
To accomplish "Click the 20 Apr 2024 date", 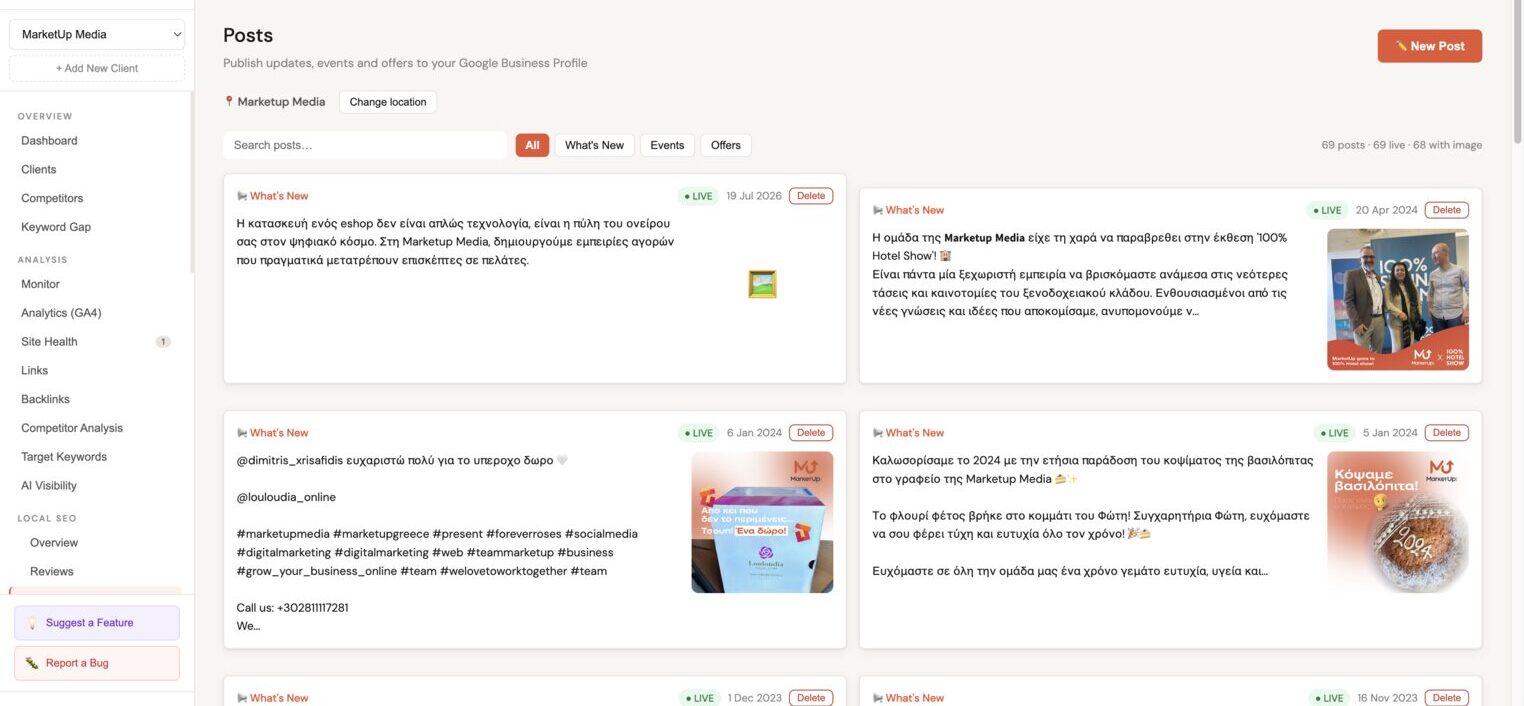I will (x=1386, y=210).
